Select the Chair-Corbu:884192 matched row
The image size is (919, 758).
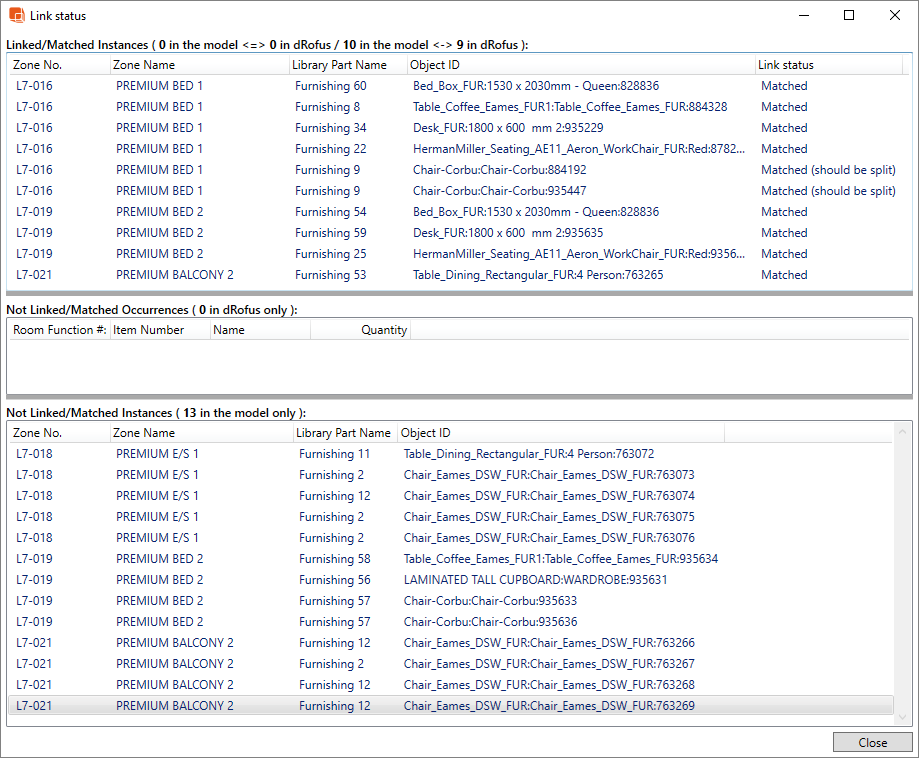click(x=499, y=170)
